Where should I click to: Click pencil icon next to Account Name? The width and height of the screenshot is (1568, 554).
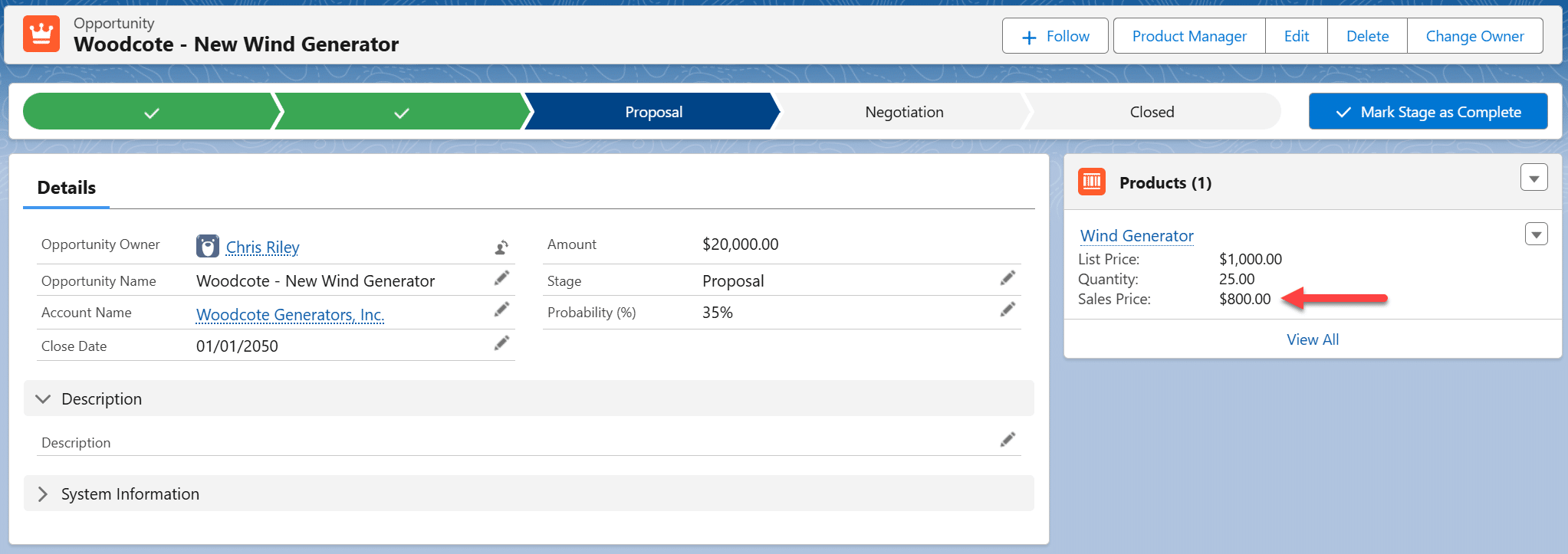501,310
